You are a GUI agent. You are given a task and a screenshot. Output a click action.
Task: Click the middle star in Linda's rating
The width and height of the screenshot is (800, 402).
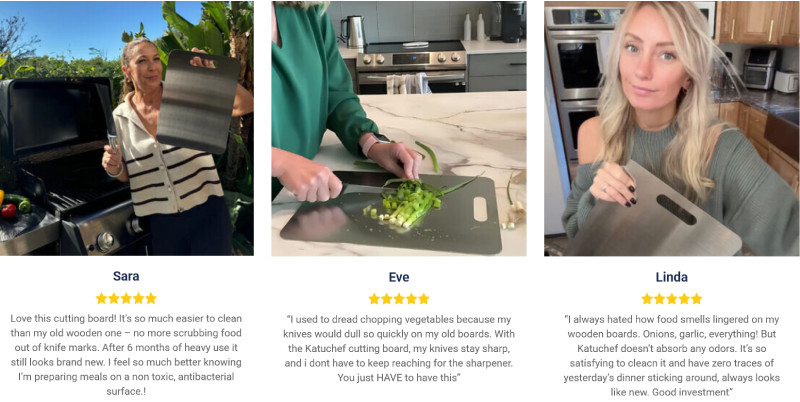click(672, 299)
